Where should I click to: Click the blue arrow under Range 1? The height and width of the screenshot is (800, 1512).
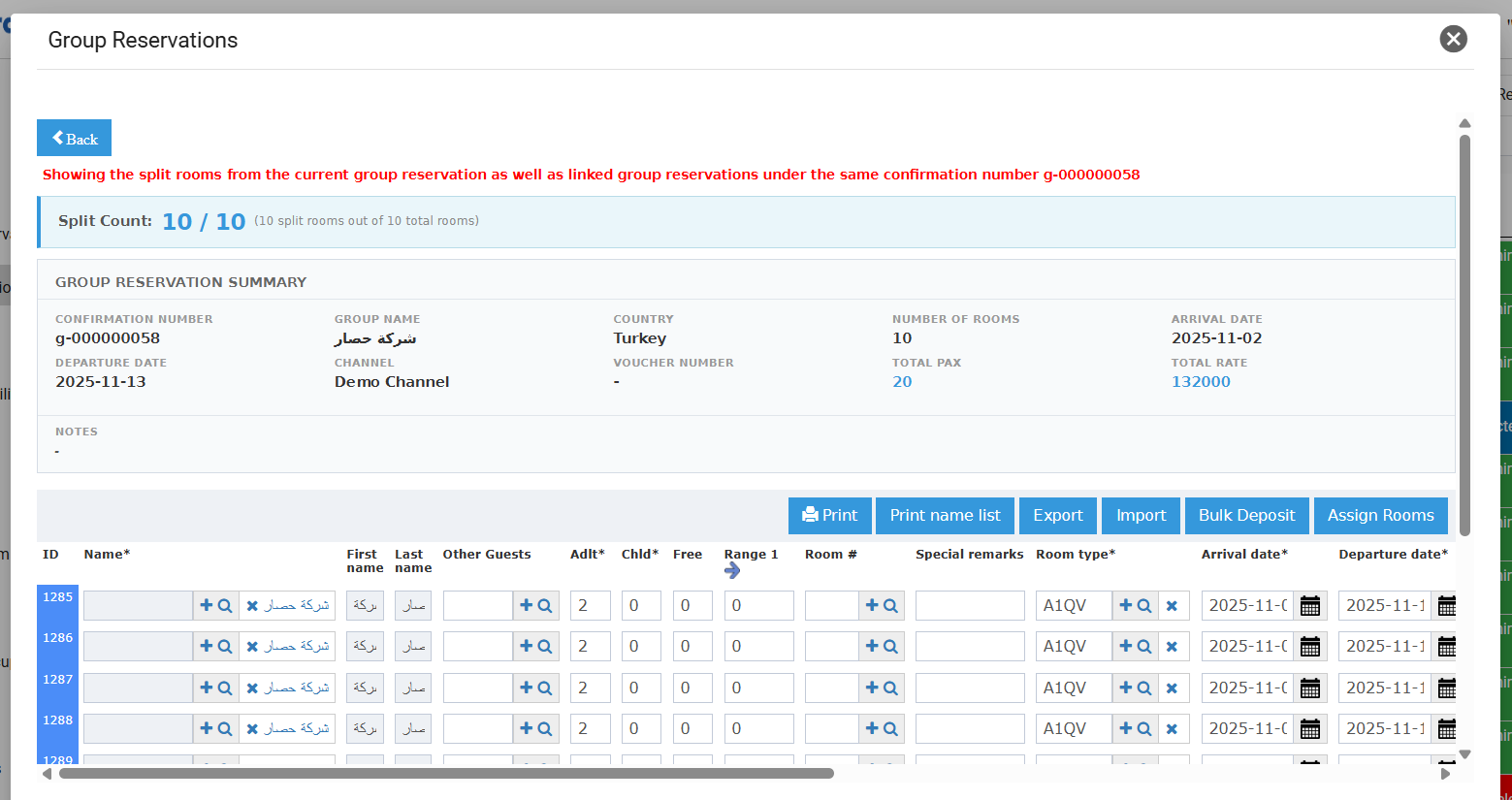[732, 570]
